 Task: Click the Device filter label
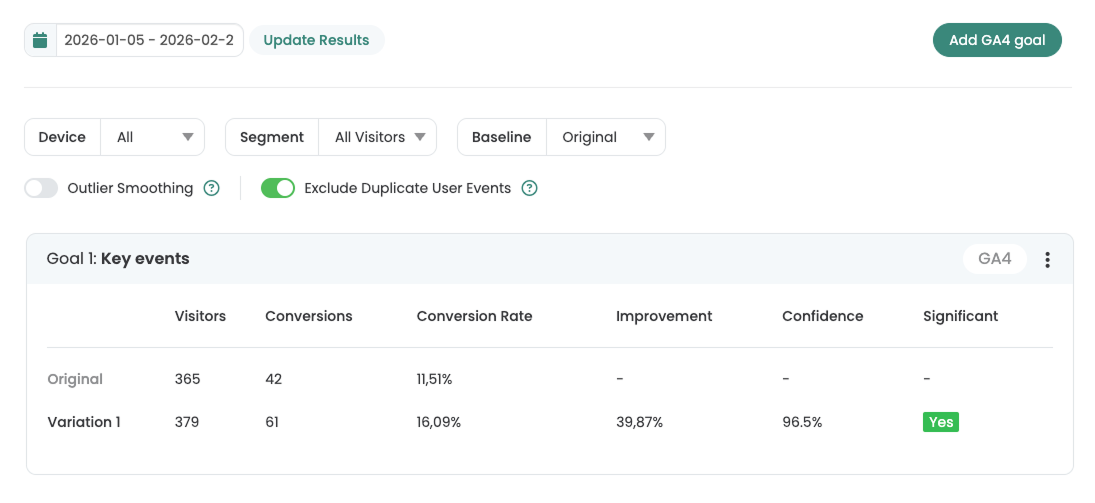(x=62, y=137)
